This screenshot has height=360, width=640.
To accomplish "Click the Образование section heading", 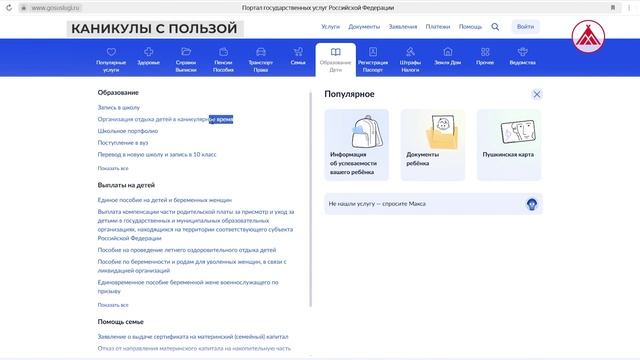I will (118, 93).
